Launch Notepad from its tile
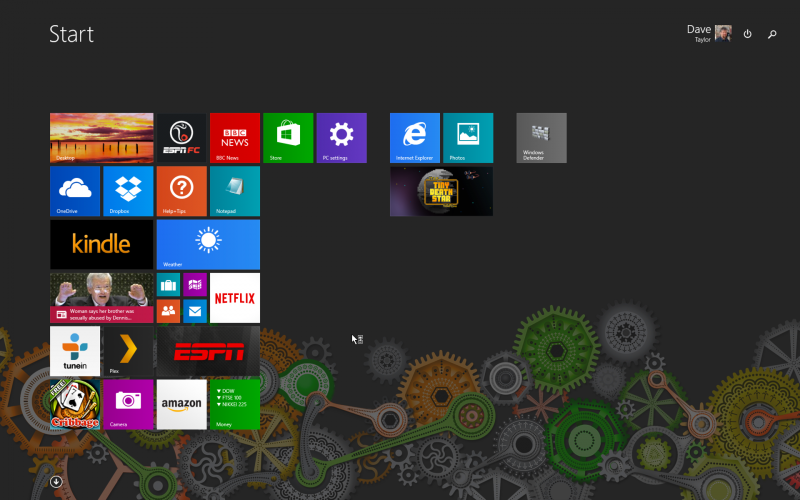The width and height of the screenshot is (800, 500). [235, 191]
